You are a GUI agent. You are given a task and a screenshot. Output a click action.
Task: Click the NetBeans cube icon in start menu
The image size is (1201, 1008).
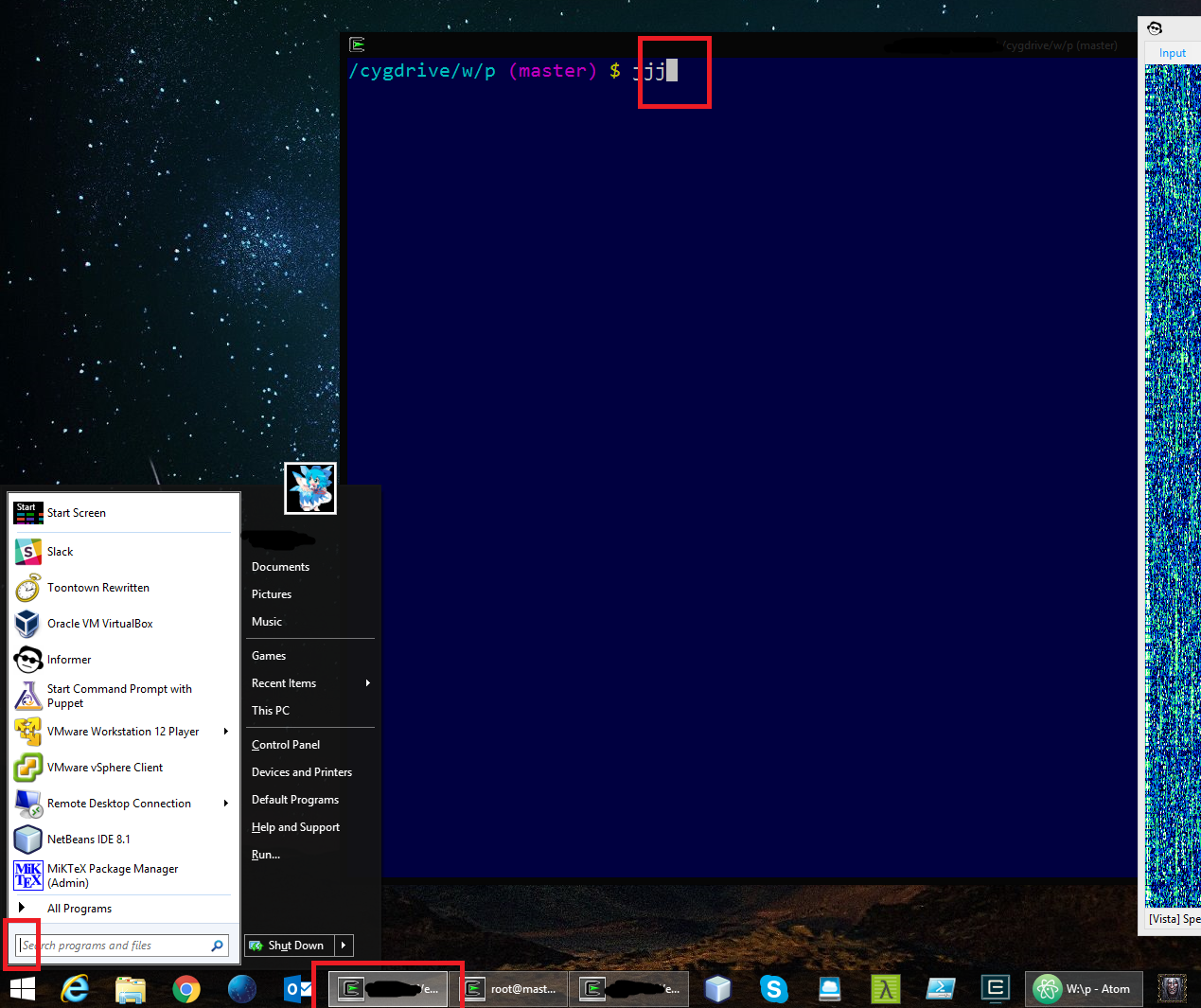click(28, 840)
